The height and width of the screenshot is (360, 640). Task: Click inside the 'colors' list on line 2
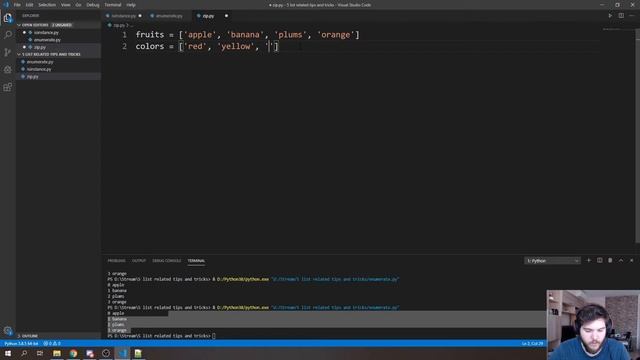pyautogui.click(x=229, y=47)
